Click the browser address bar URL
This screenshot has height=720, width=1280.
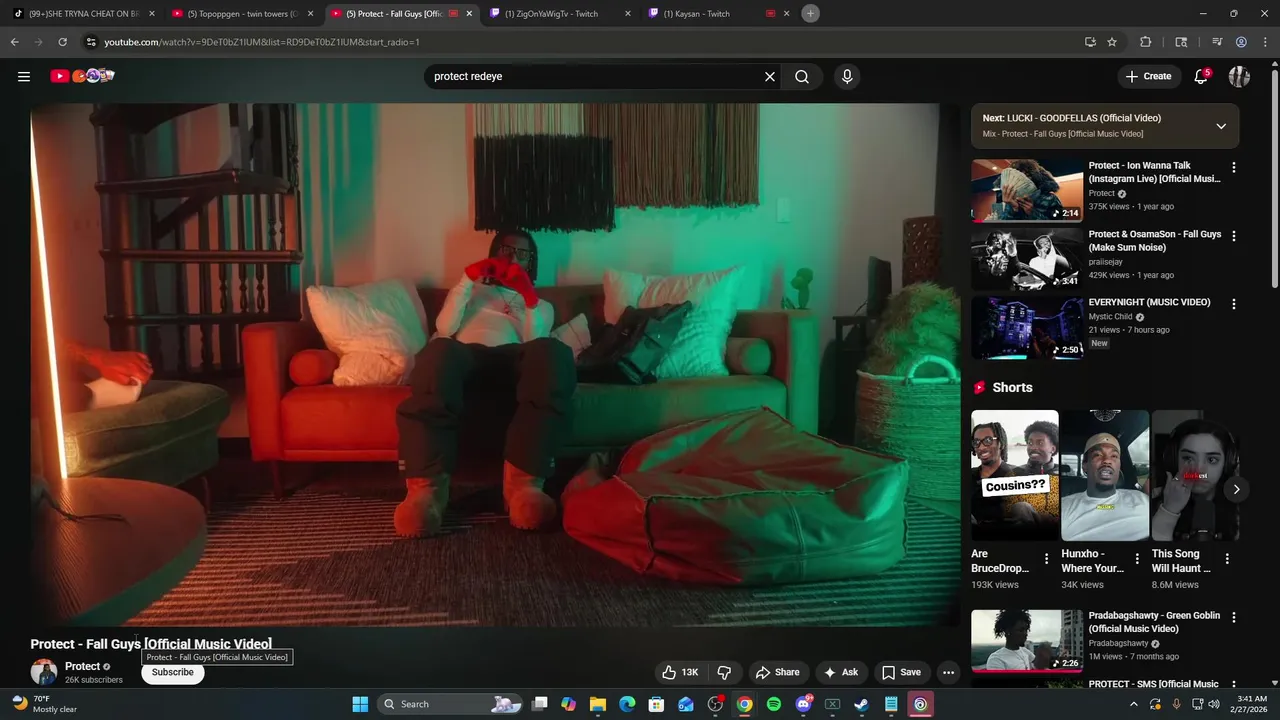(x=262, y=42)
